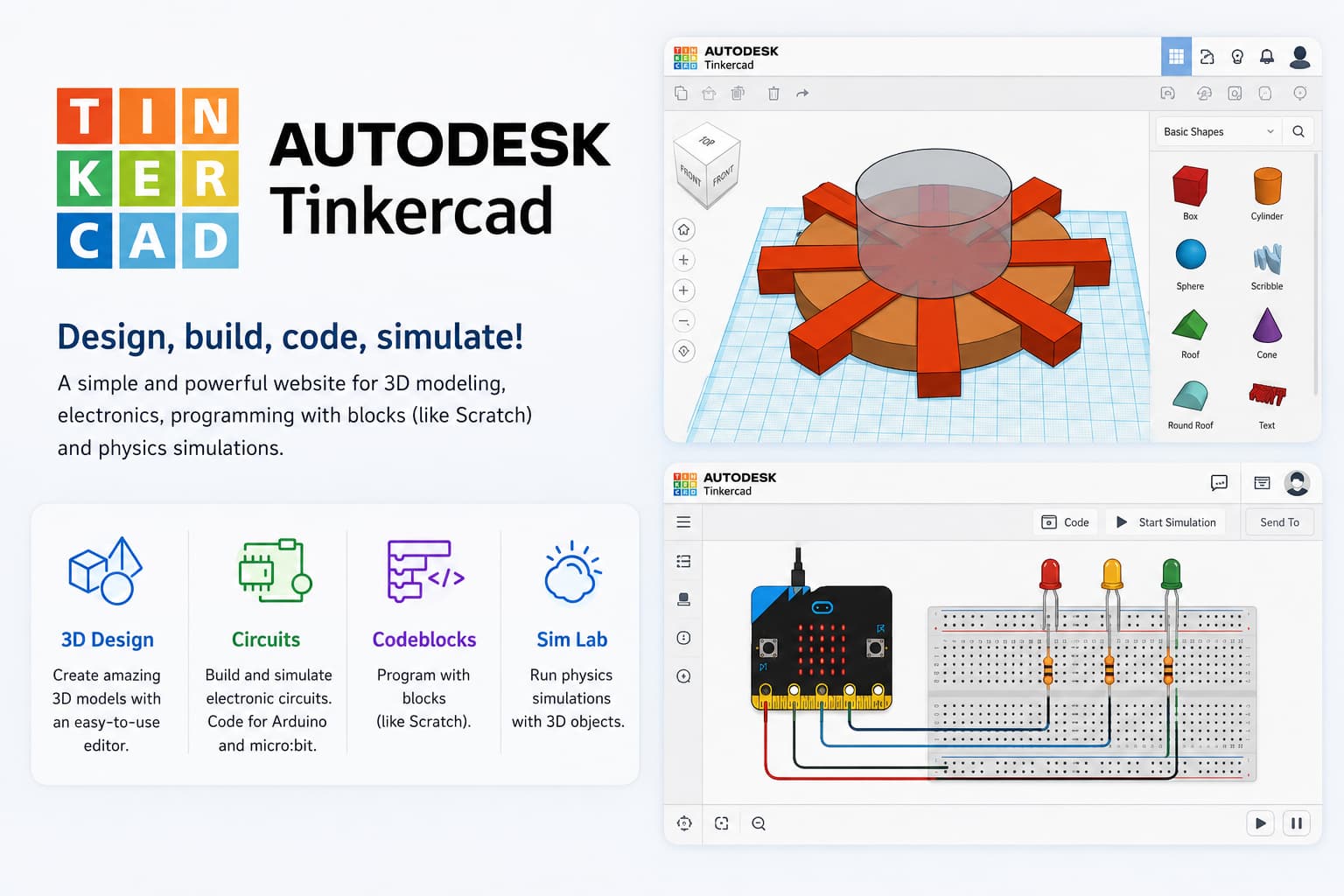Click the Redo arrow in 3D editor toolbar
1344x896 pixels.
[x=802, y=93]
